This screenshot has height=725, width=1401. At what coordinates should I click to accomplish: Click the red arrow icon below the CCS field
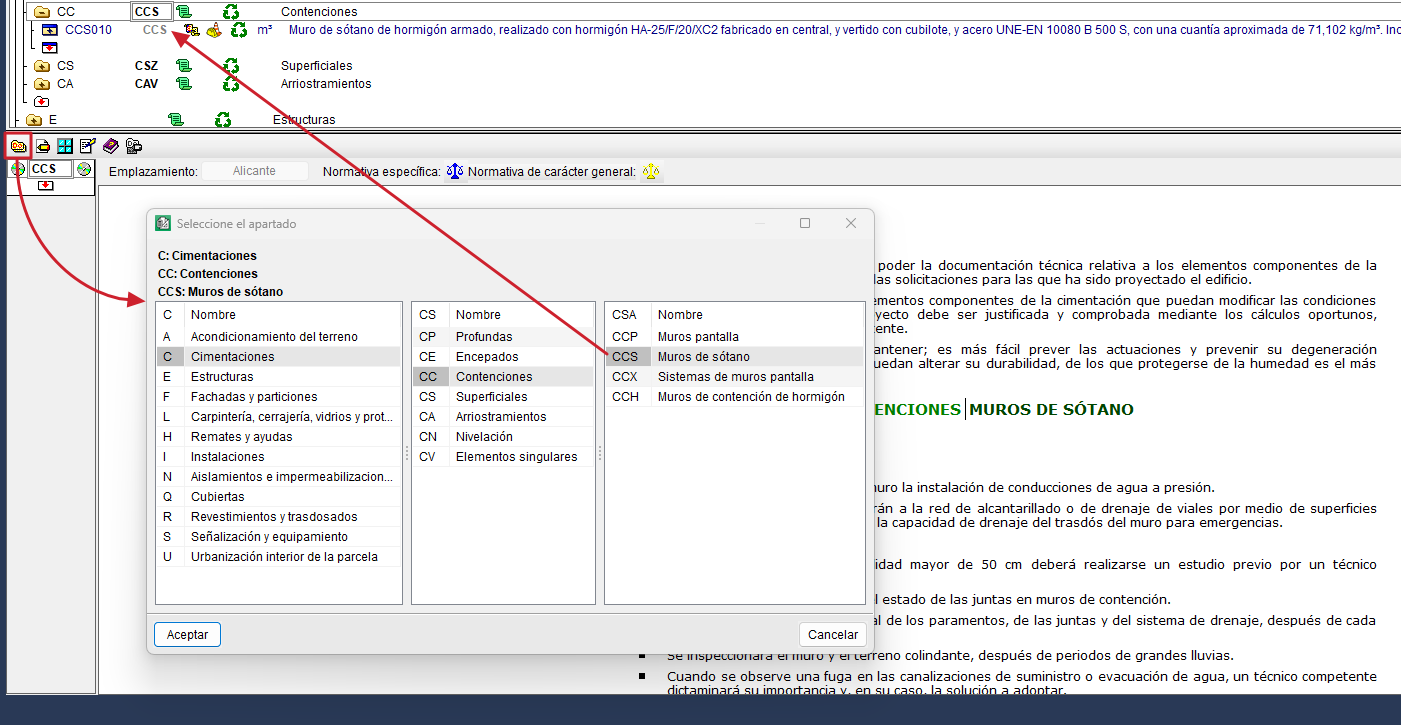[45, 186]
